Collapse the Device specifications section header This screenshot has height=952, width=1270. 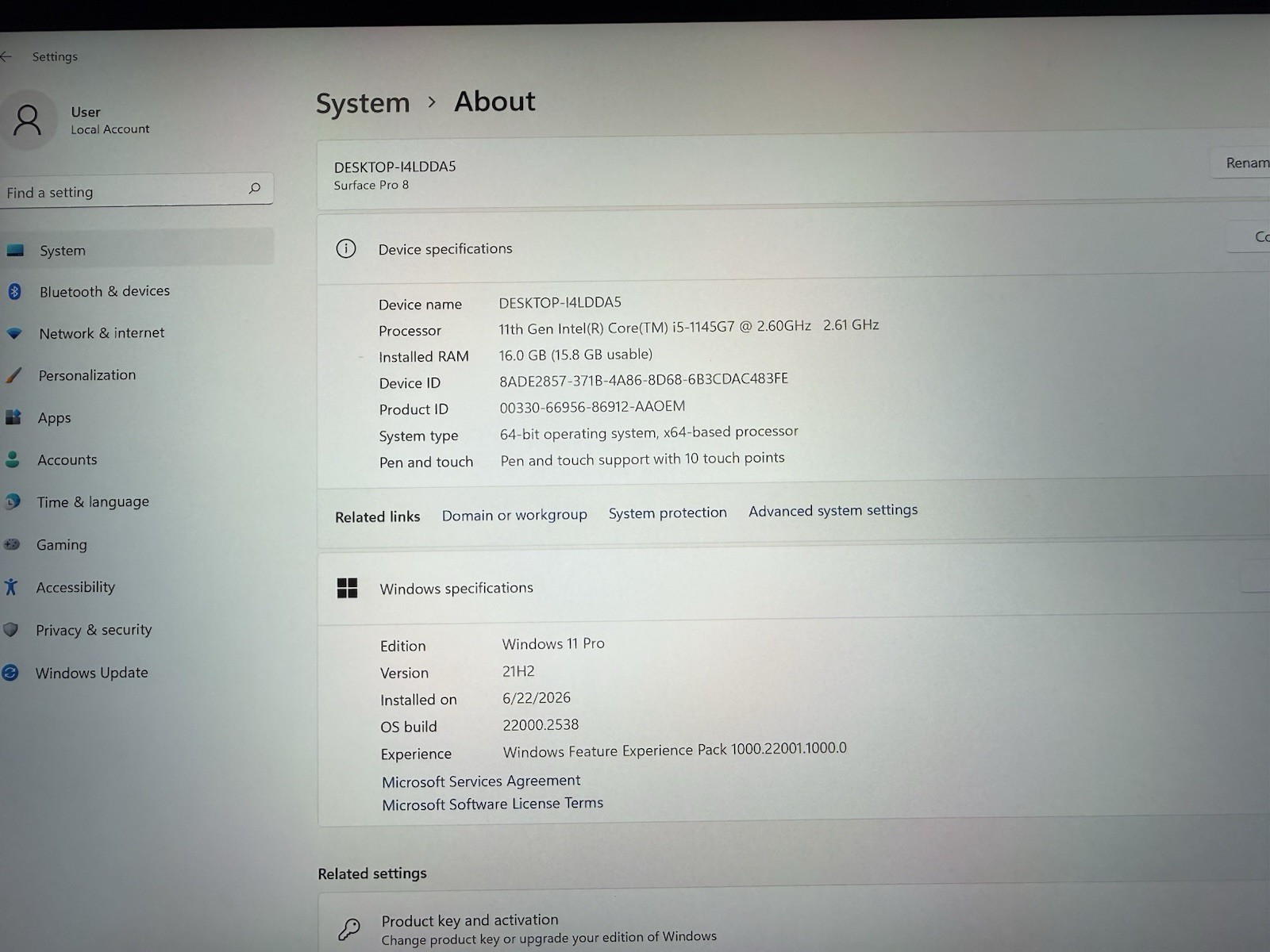(x=794, y=245)
